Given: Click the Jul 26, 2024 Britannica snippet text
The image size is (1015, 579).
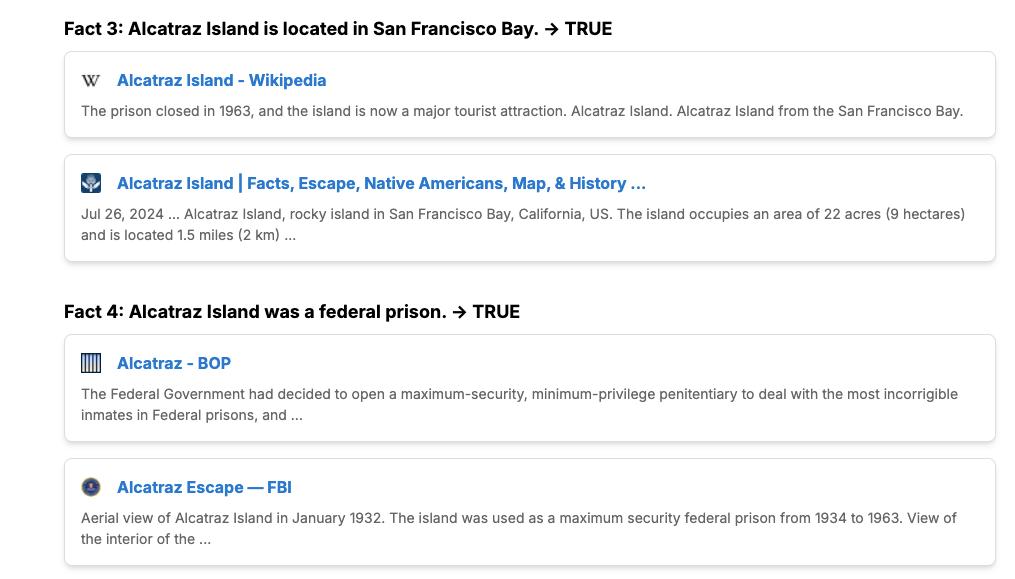Looking at the screenshot, I should click(x=523, y=224).
